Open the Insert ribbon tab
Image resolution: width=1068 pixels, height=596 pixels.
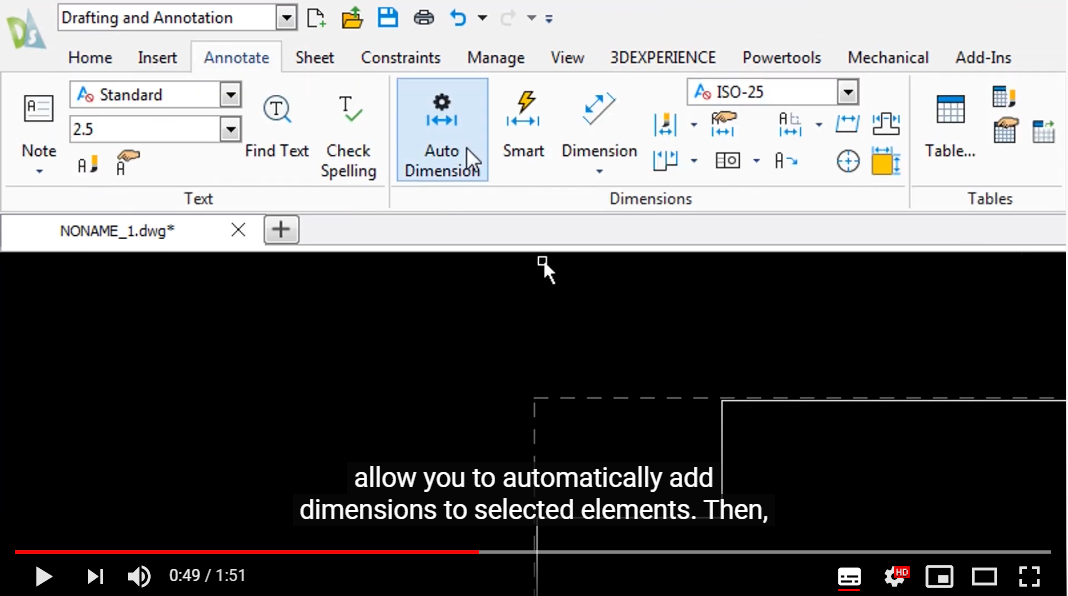pyautogui.click(x=157, y=58)
